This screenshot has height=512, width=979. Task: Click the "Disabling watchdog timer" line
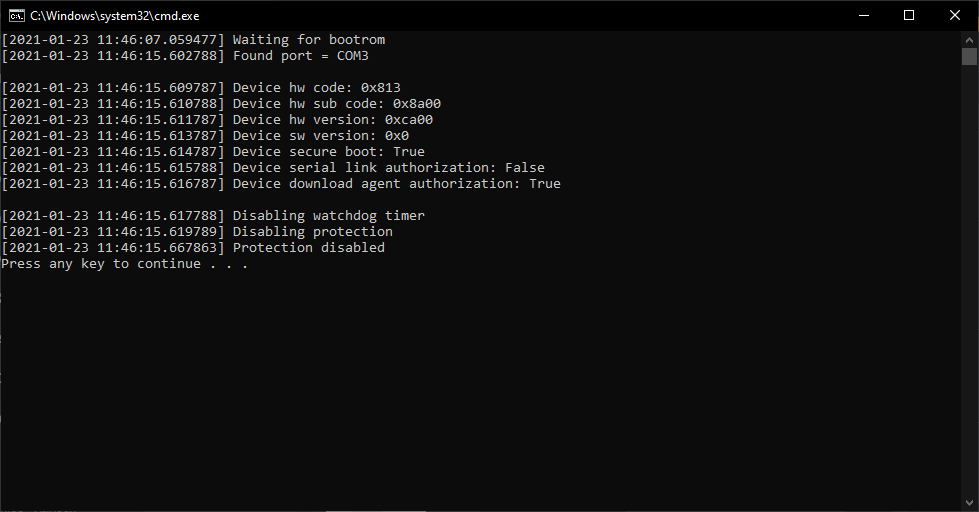pos(328,216)
